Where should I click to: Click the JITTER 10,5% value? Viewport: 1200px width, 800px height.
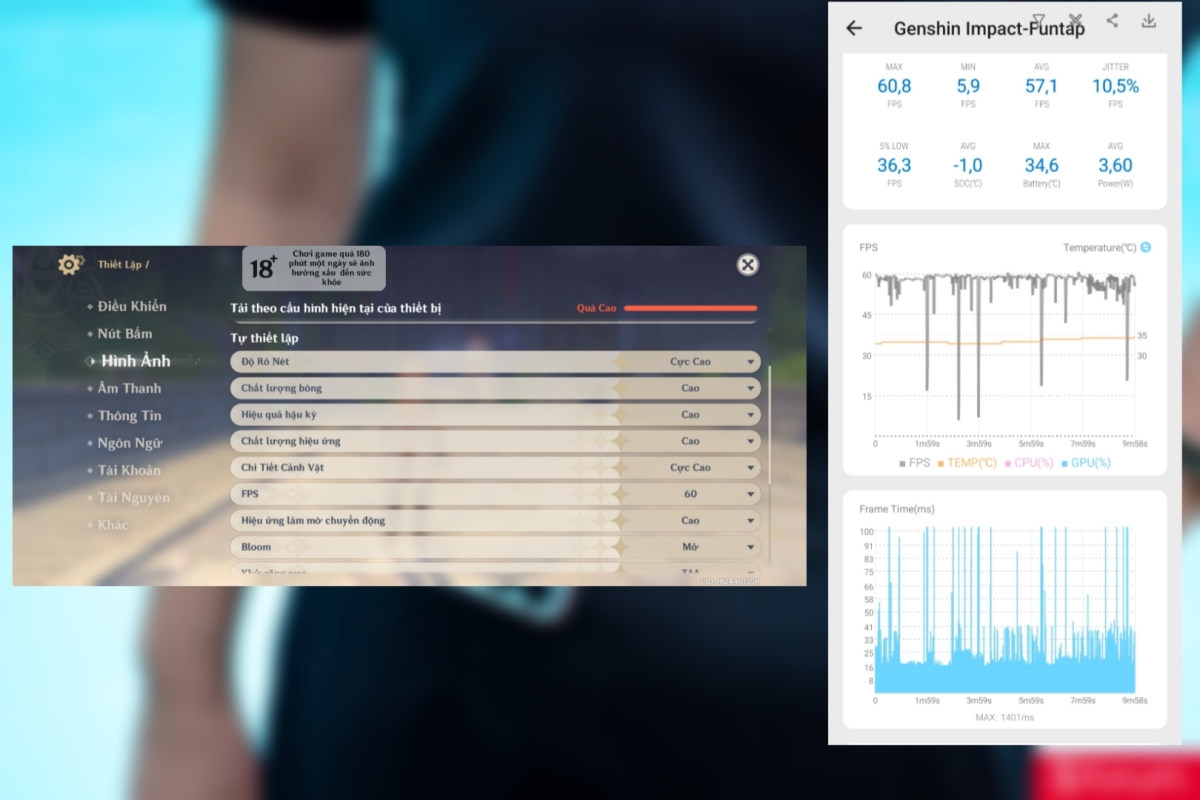(1115, 86)
